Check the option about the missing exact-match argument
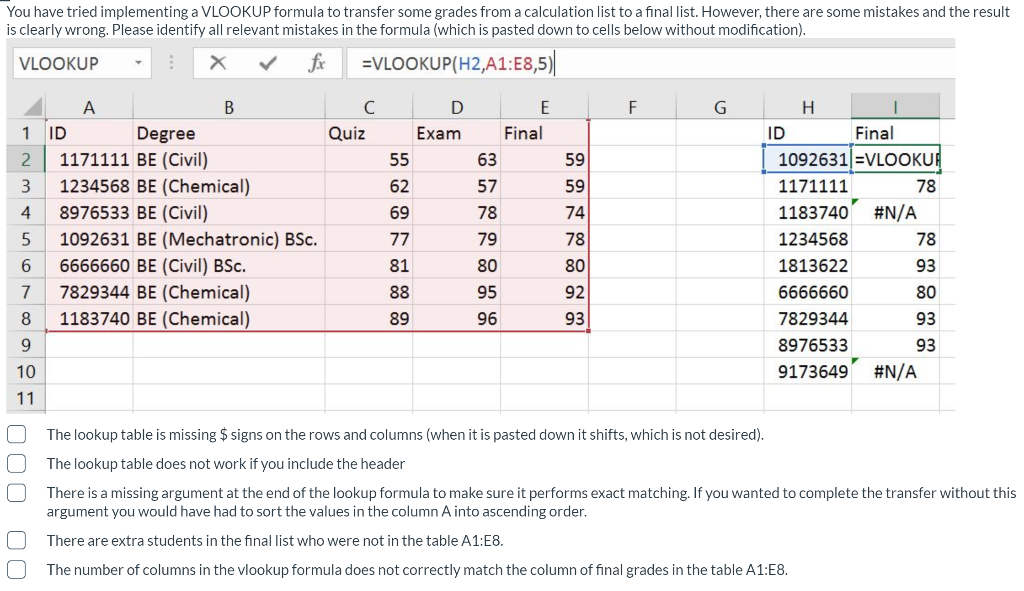 16,491
